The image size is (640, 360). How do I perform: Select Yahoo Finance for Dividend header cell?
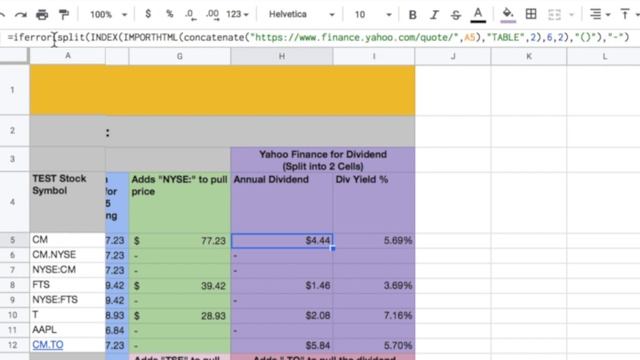point(323,160)
